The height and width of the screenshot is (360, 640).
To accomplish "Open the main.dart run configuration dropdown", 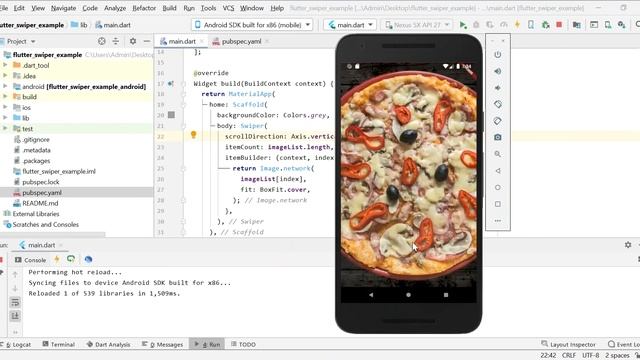I will click(350, 25).
